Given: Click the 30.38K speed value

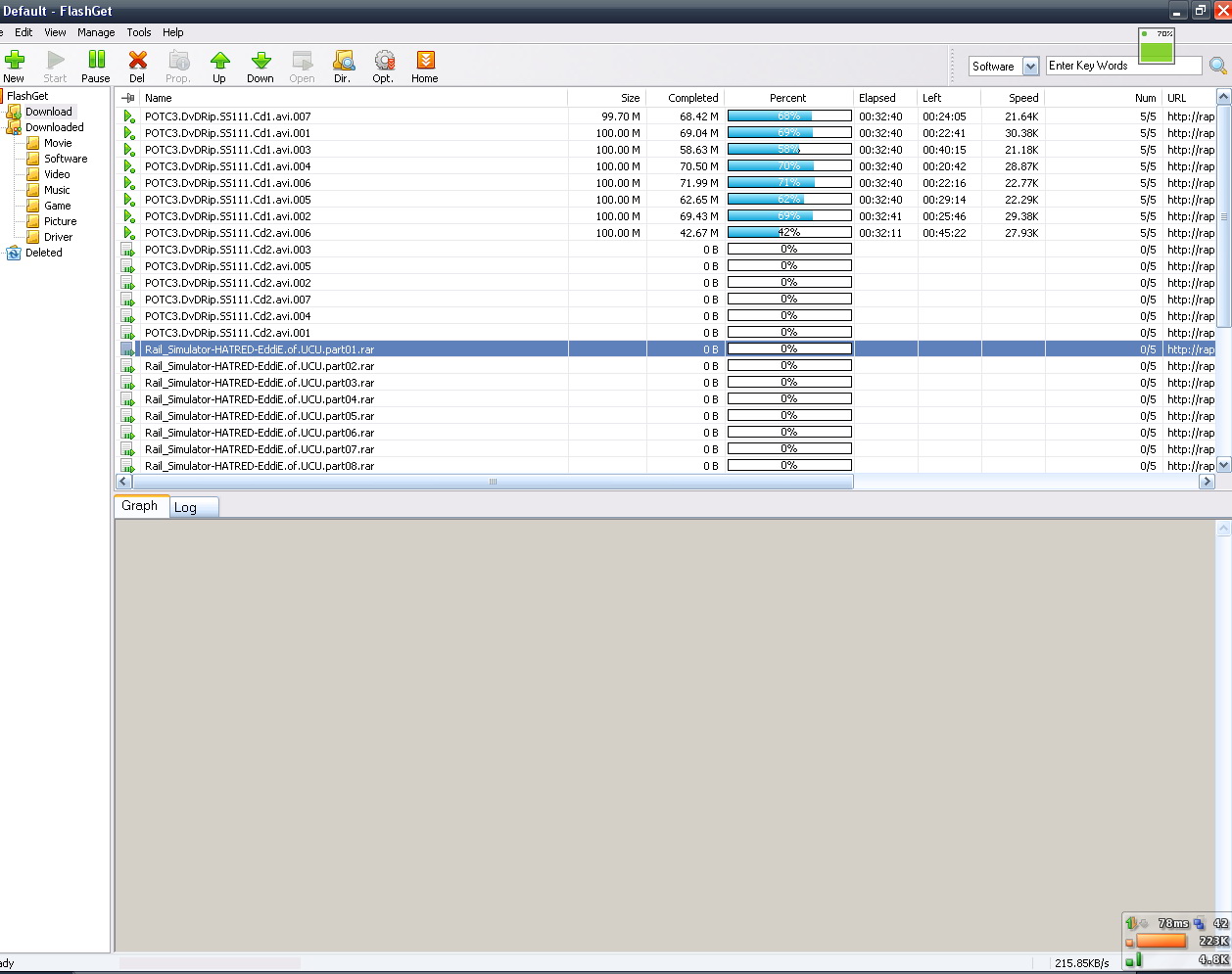Looking at the screenshot, I should coord(1021,133).
